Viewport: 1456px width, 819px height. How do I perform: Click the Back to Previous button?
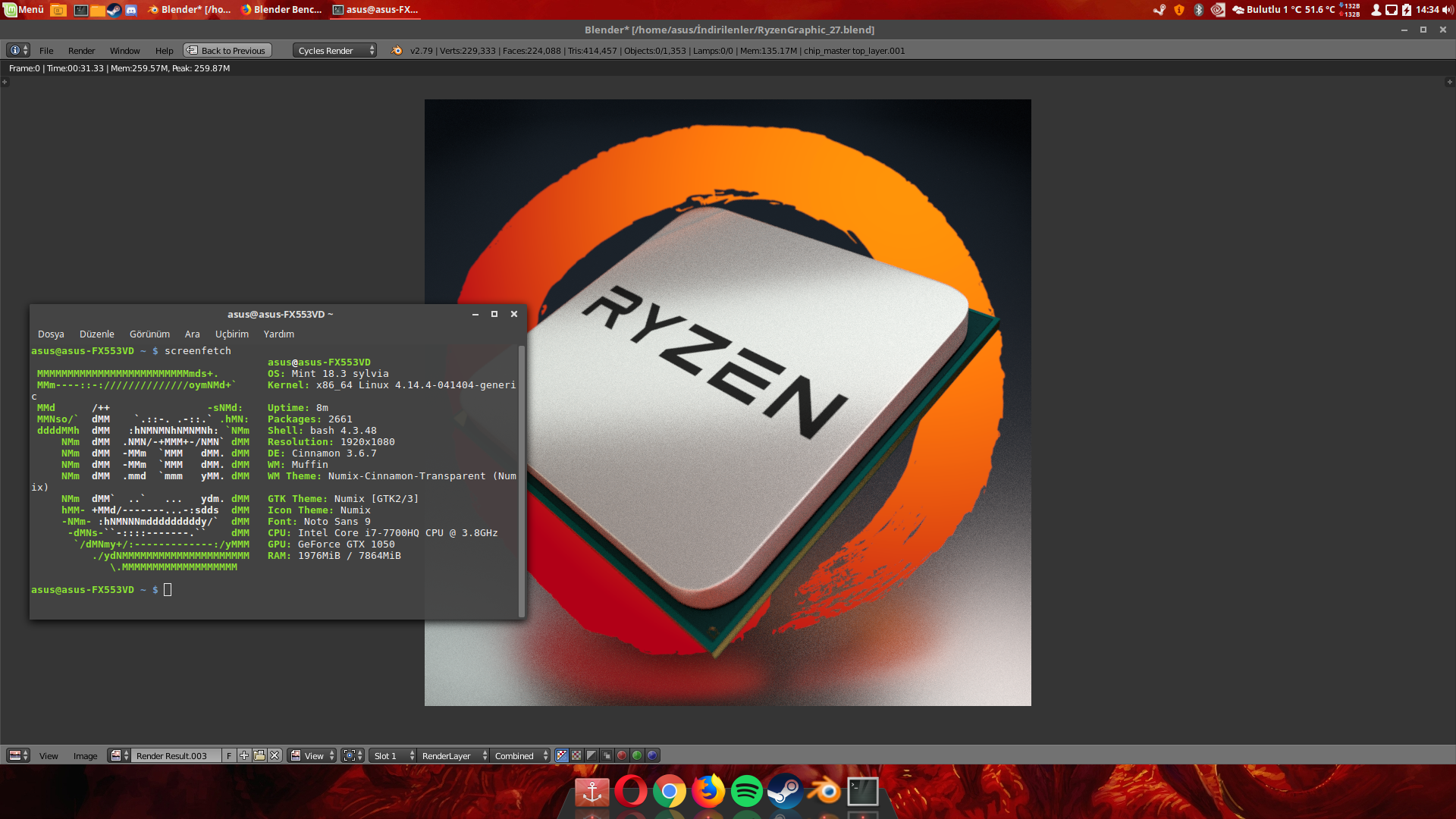[227, 51]
